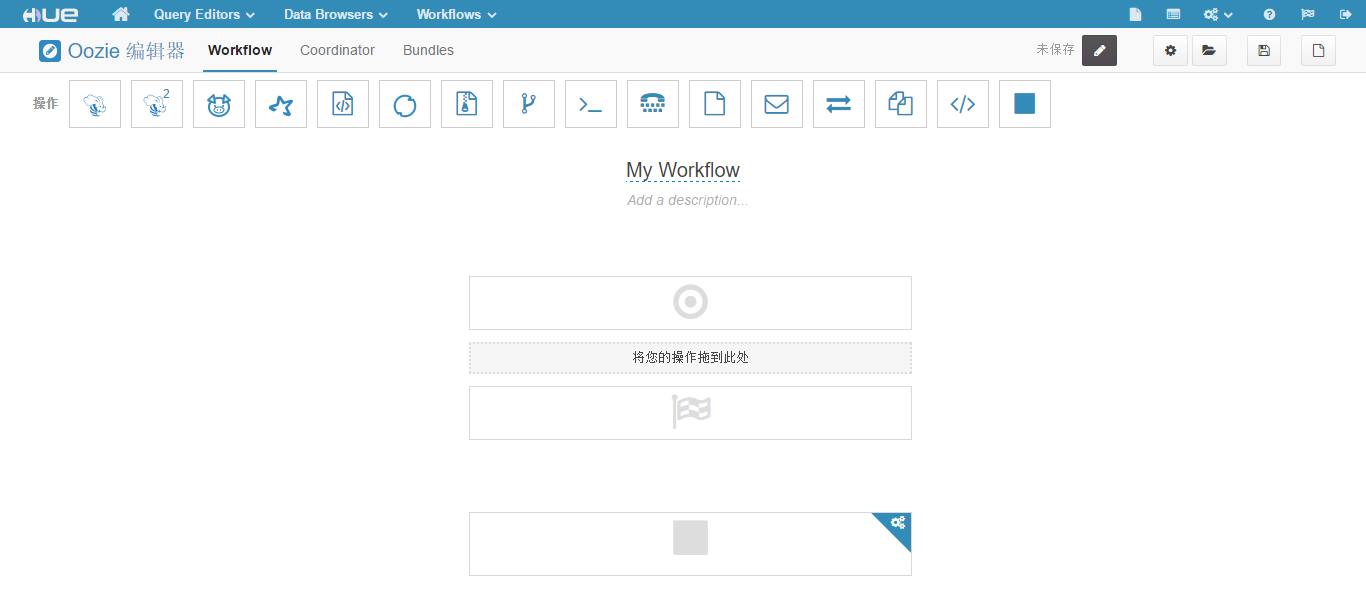Viewport: 1366px width, 600px height.
Task: Open workspace folder button
Action: coord(1209,51)
